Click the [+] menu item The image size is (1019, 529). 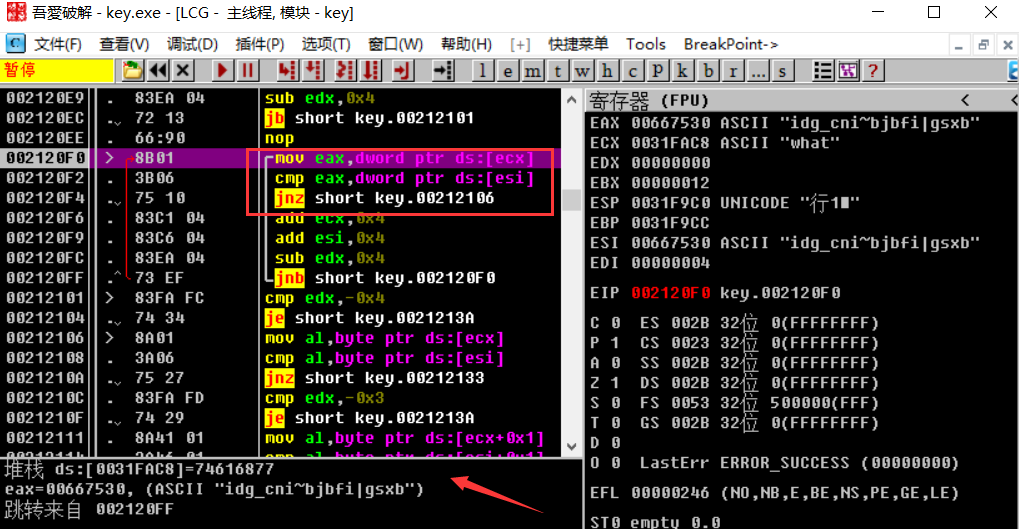(x=520, y=44)
